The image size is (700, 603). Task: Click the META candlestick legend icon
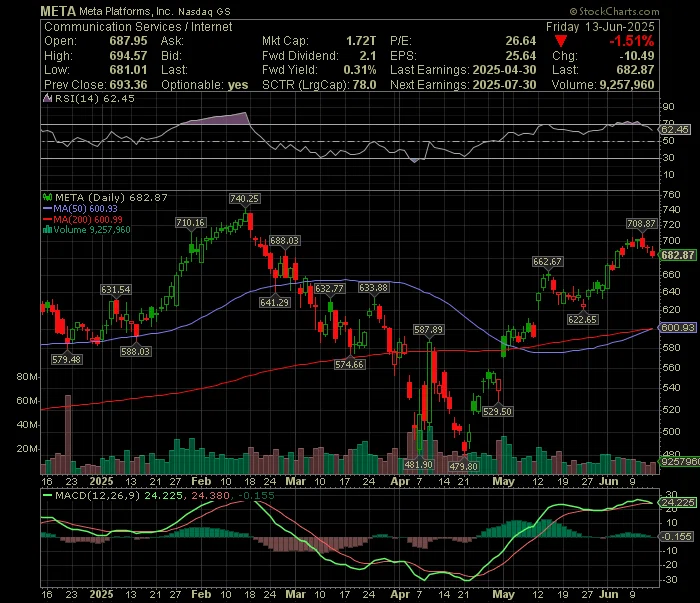(x=47, y=197)
